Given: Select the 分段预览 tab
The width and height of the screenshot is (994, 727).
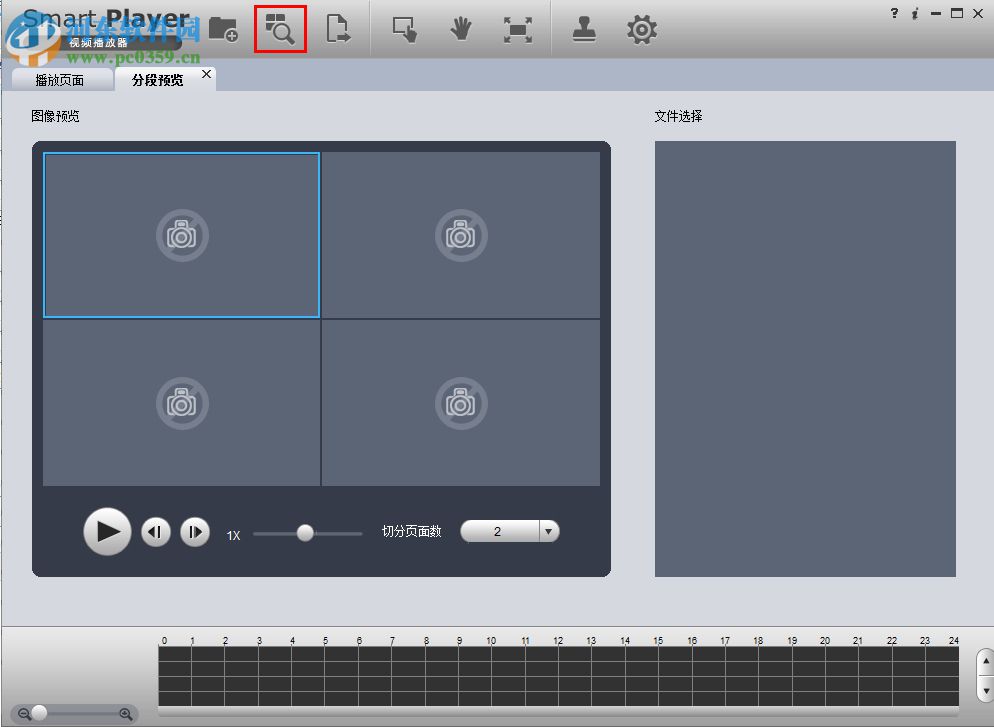Looking at the screenshot, I should tap(158, 80).
